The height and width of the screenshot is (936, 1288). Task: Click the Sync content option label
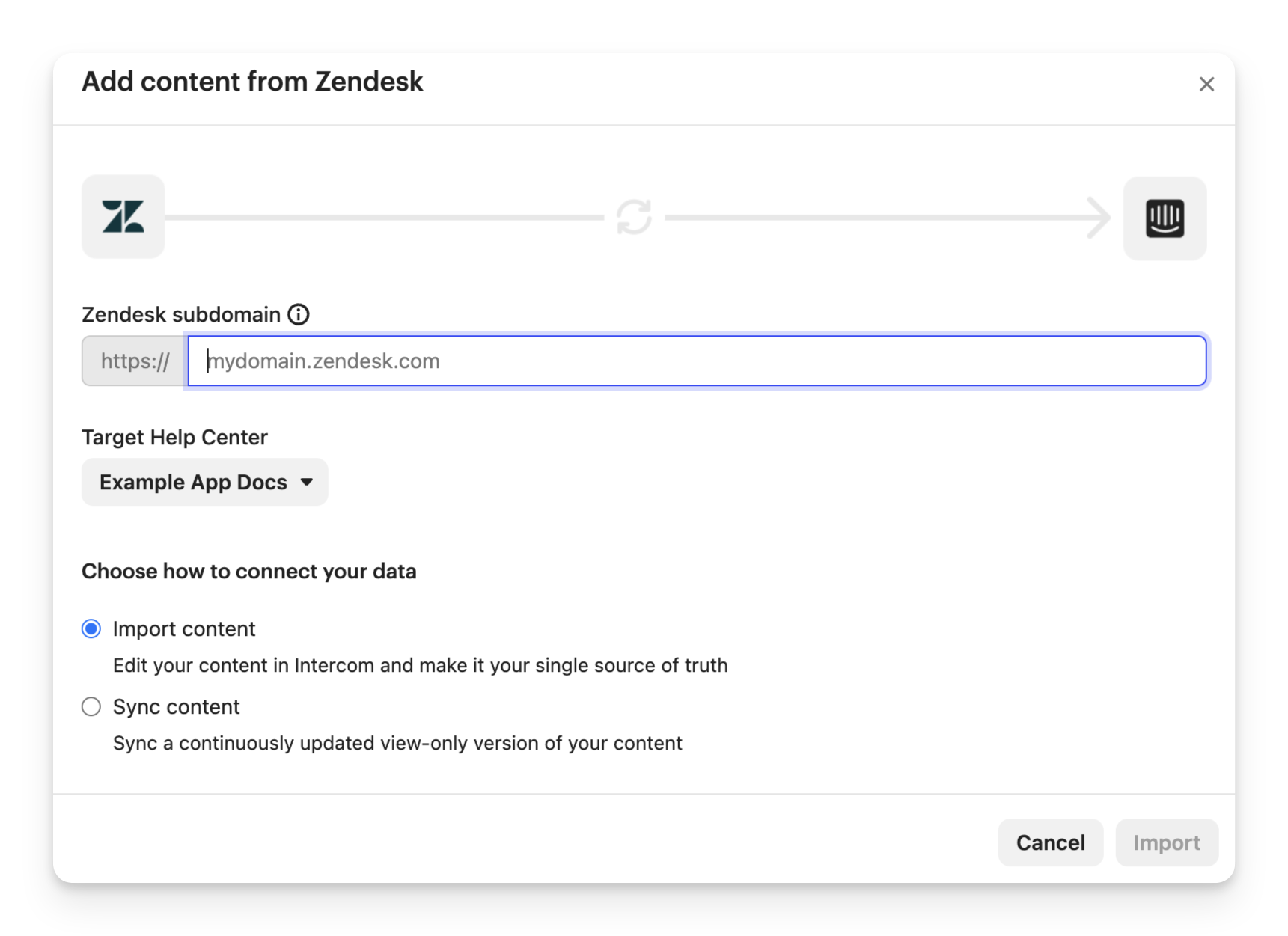pyautogui.click(x=176, y=706)
